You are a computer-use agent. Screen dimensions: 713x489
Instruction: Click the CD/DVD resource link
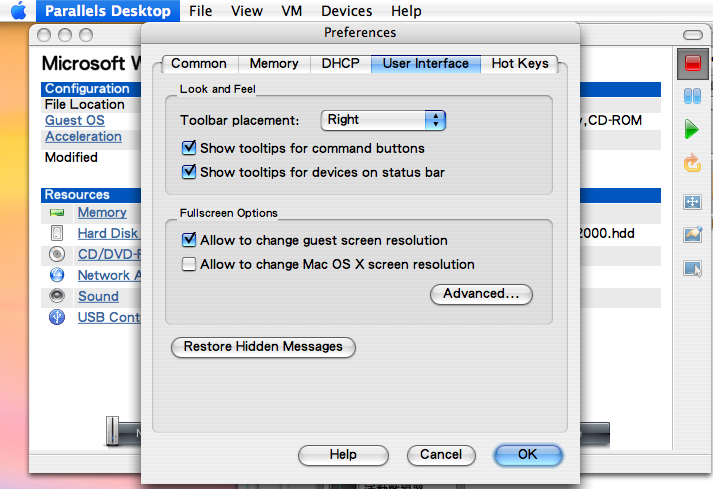109,254
